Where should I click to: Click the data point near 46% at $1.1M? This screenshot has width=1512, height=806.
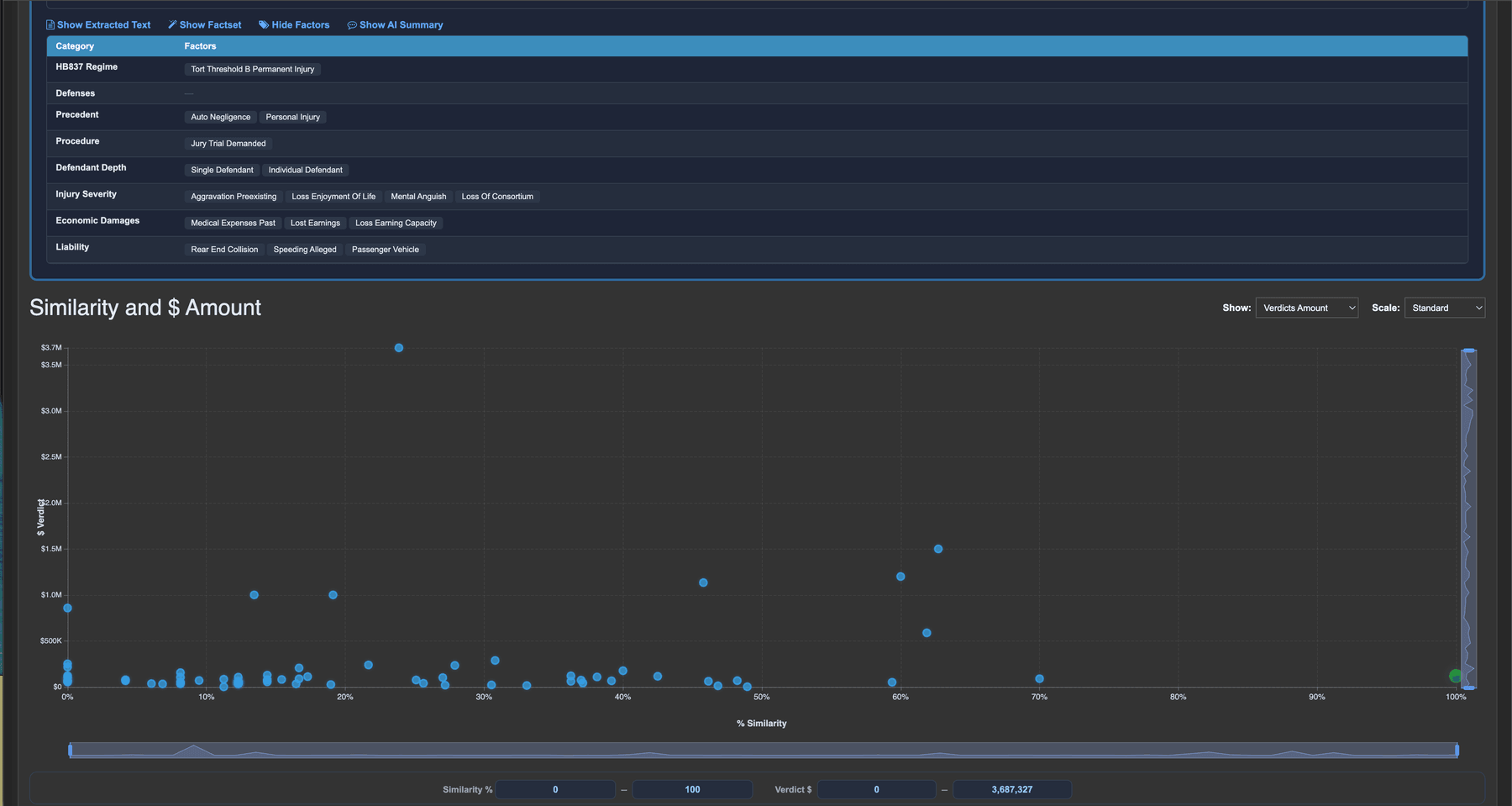pos(703,582)
